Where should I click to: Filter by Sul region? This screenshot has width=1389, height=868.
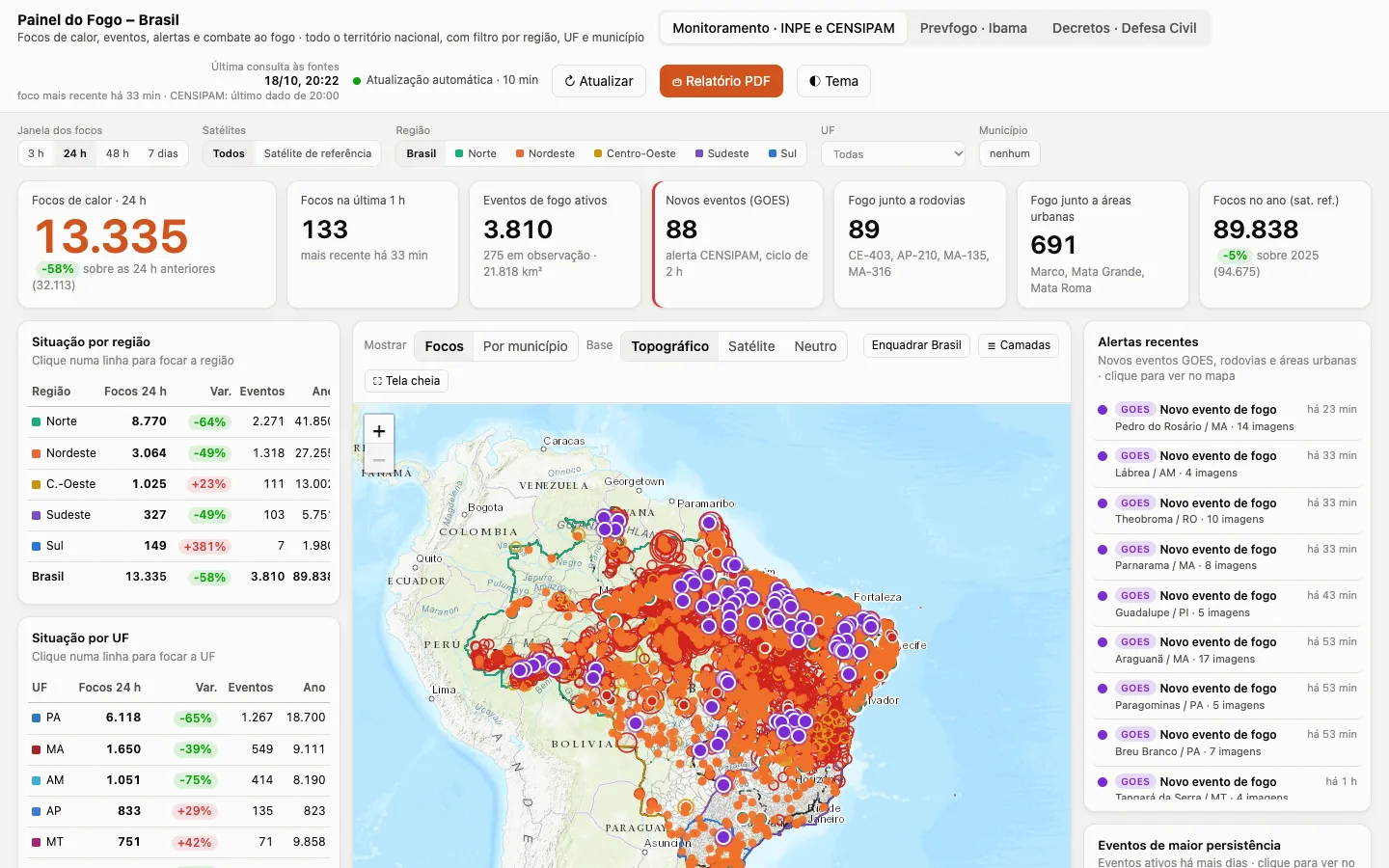coord(782,153)
